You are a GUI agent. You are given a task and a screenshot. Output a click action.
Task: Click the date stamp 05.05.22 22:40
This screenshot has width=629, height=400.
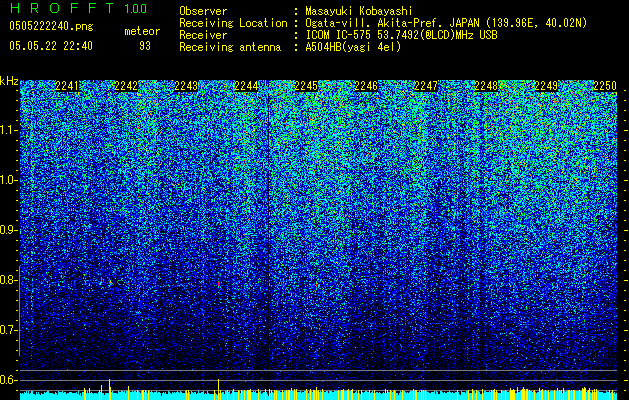[x=51, y=46]
